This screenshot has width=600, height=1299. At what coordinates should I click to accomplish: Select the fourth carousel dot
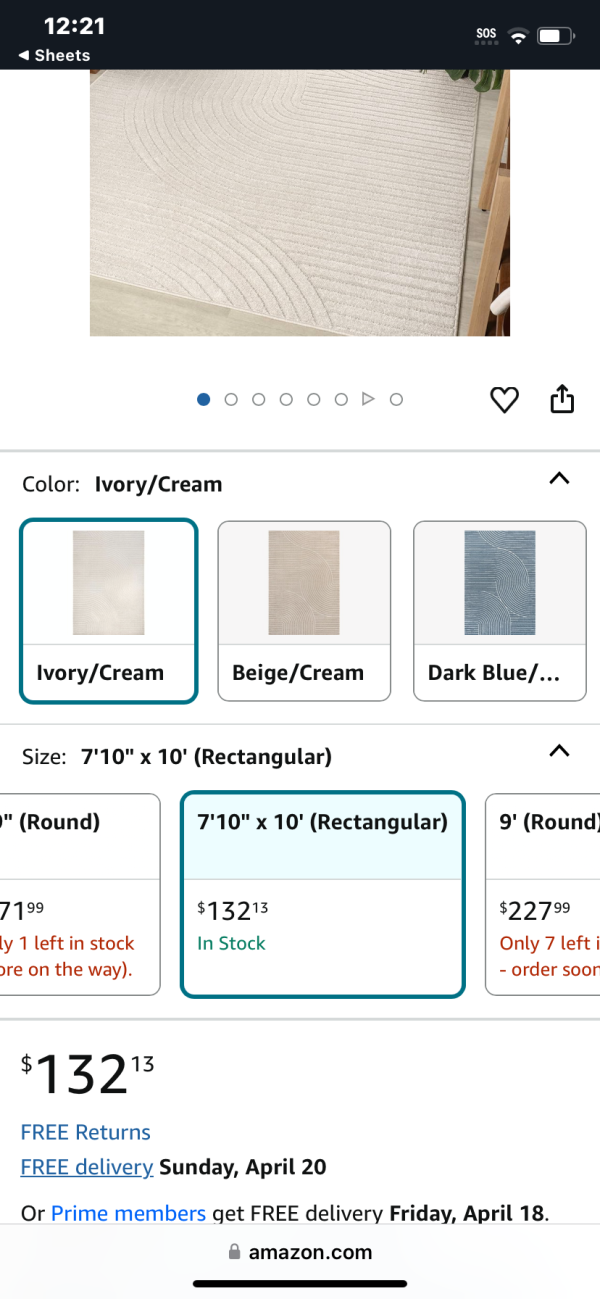(x=286, y=399)
